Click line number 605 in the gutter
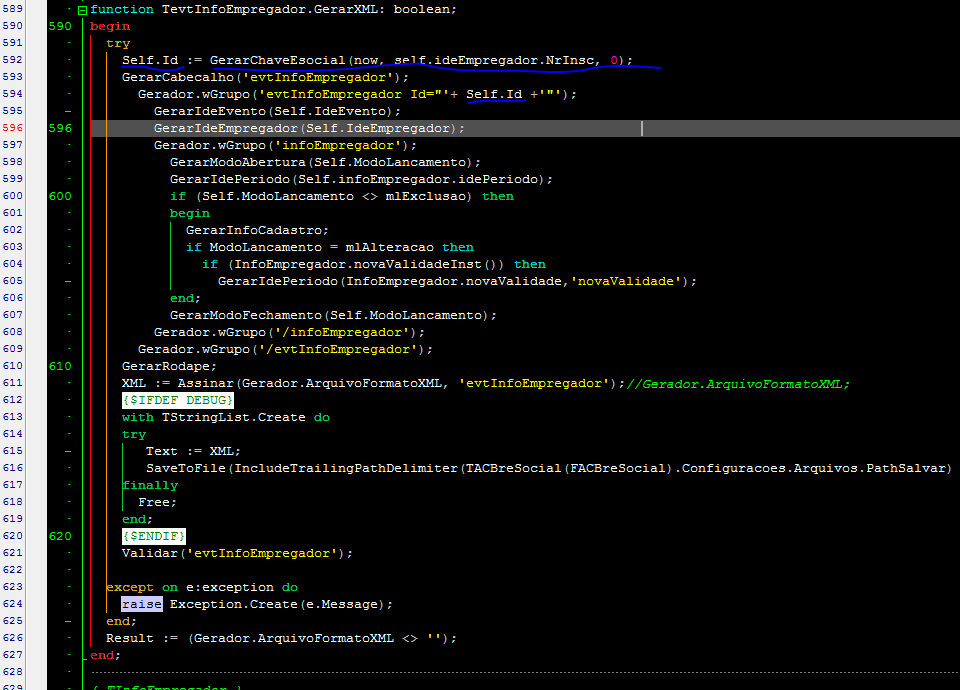The image size is (960, 690). coord(12,281)
